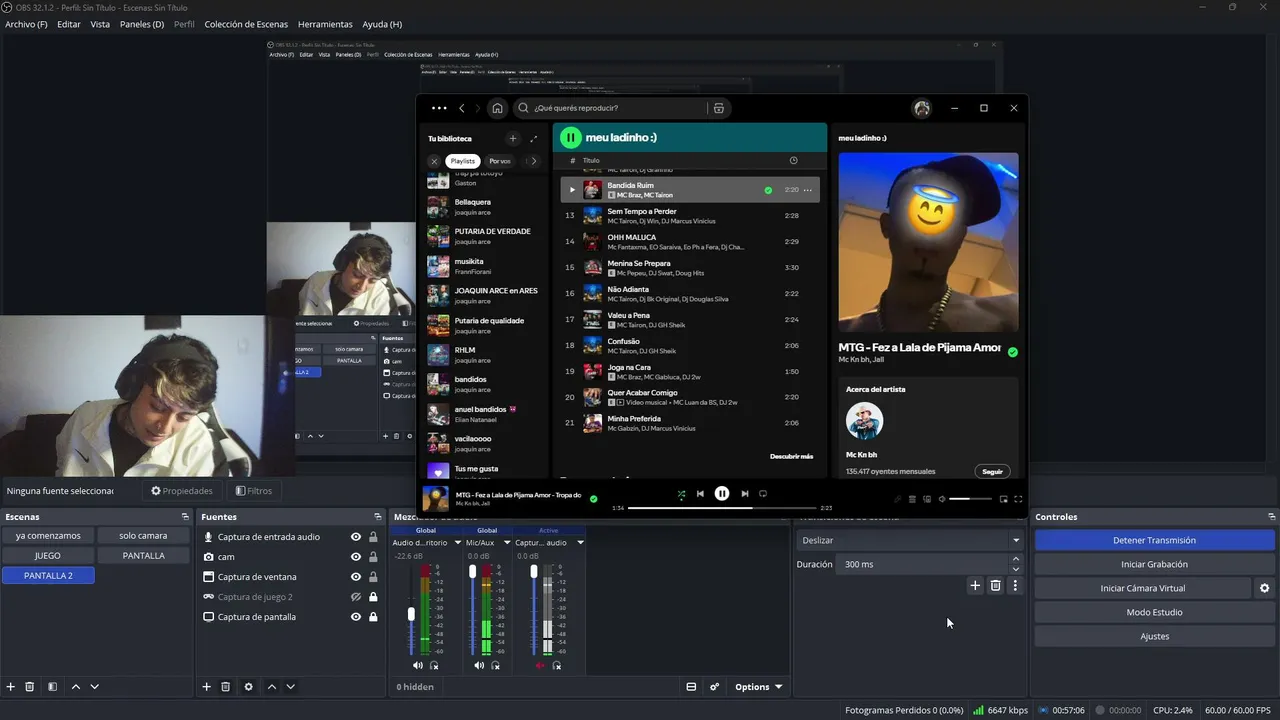Open the virtual camera settings gear
Screen dimensions: 1280x720
point(1264,588)
